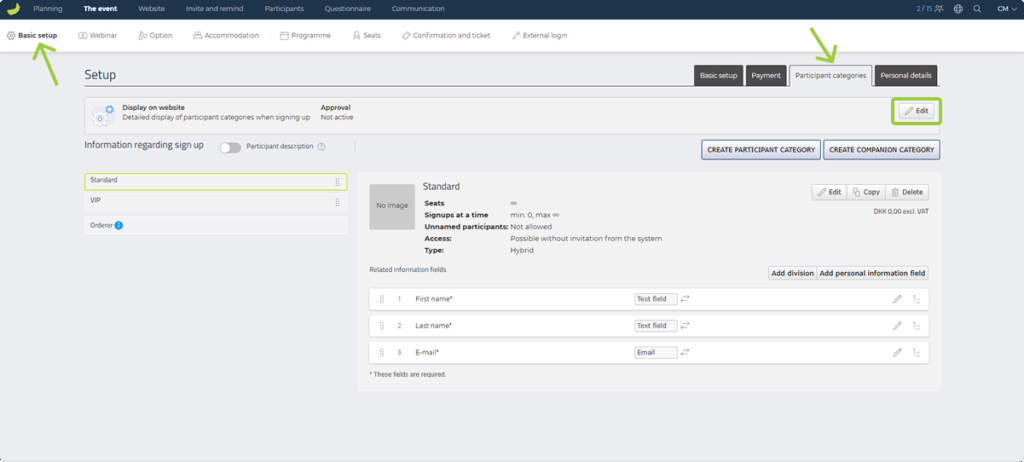
Task: Switch to the Payment tab
Action: click(765, 75)
